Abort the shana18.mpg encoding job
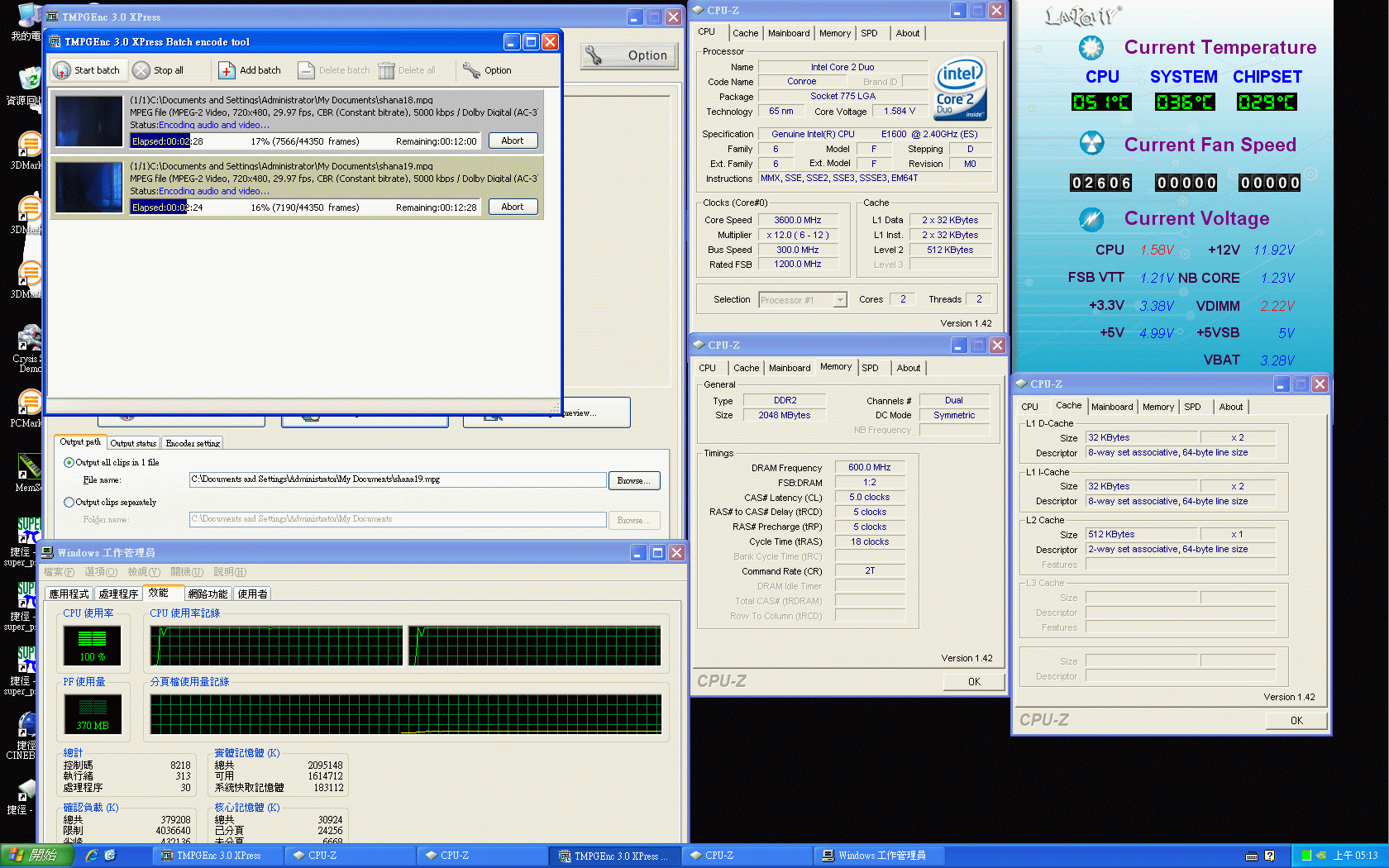This screenshot has width=1389, height=868. tap(513, 141)
